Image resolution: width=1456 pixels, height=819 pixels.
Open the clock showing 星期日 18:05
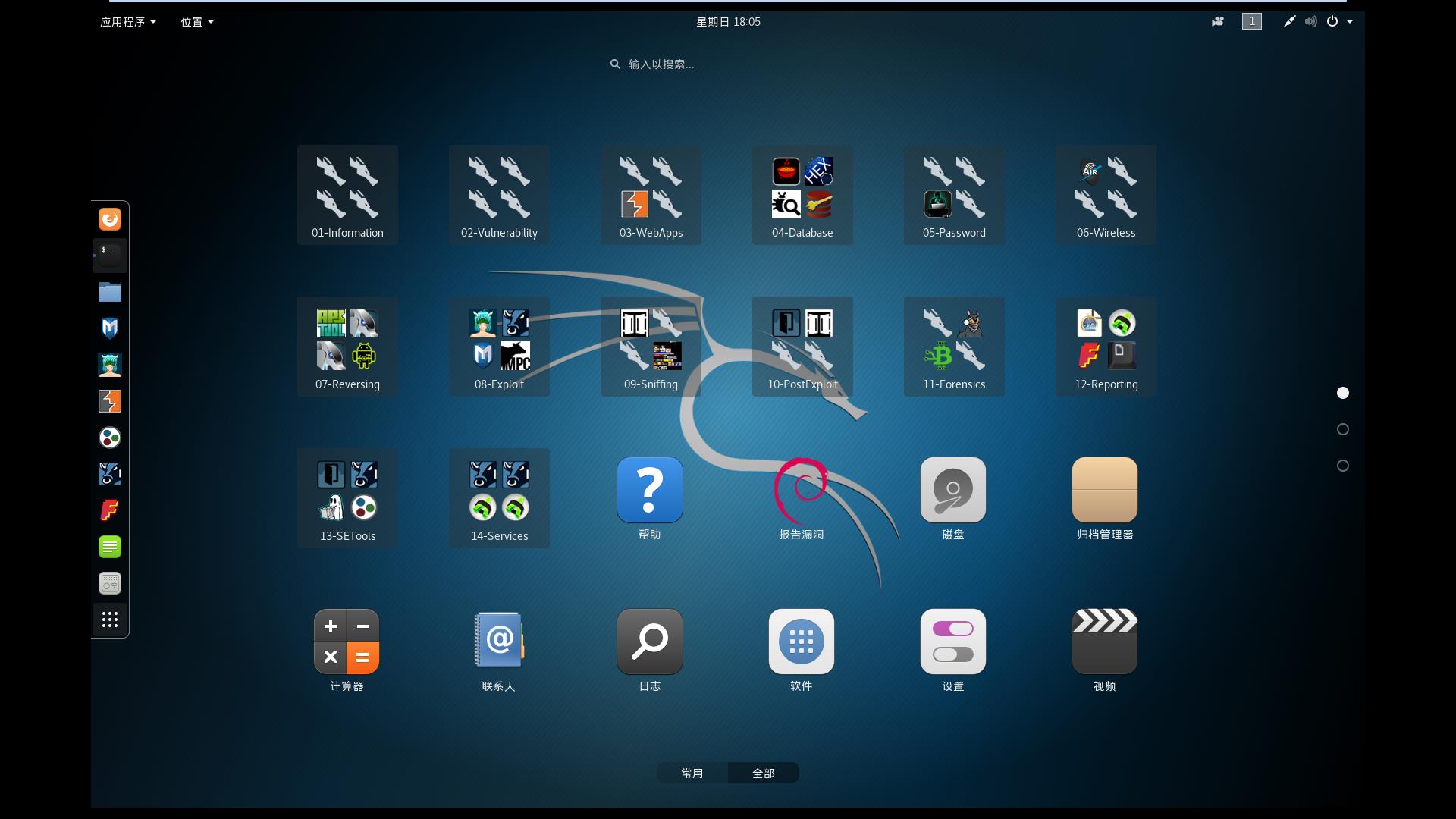coord(728,22)
